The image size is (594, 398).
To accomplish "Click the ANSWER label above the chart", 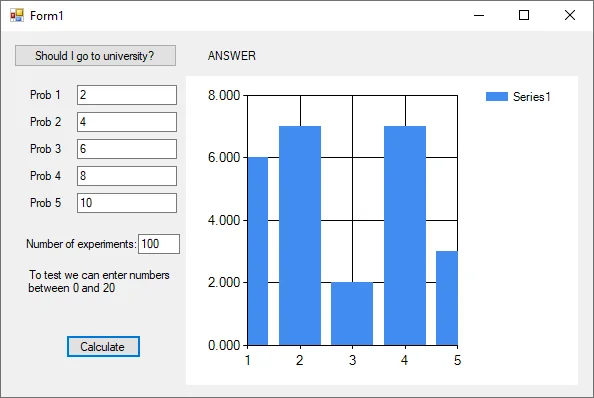I will pos(231,56).
